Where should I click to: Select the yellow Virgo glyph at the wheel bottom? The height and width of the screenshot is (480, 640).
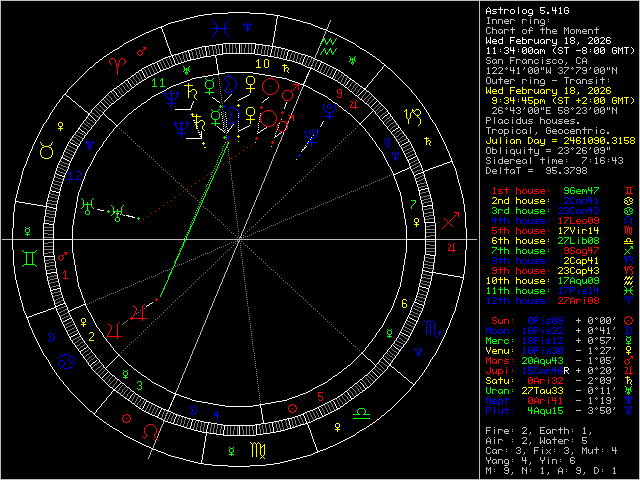click(x=256, y=451)
